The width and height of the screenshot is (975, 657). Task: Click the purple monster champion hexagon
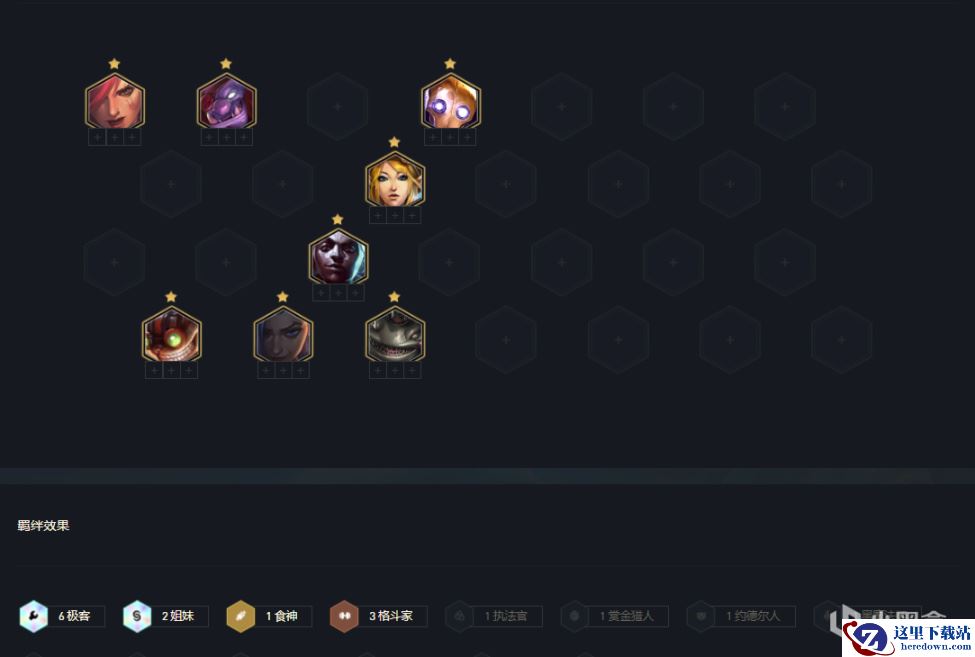pyautogui.click(x=226, y=101)
